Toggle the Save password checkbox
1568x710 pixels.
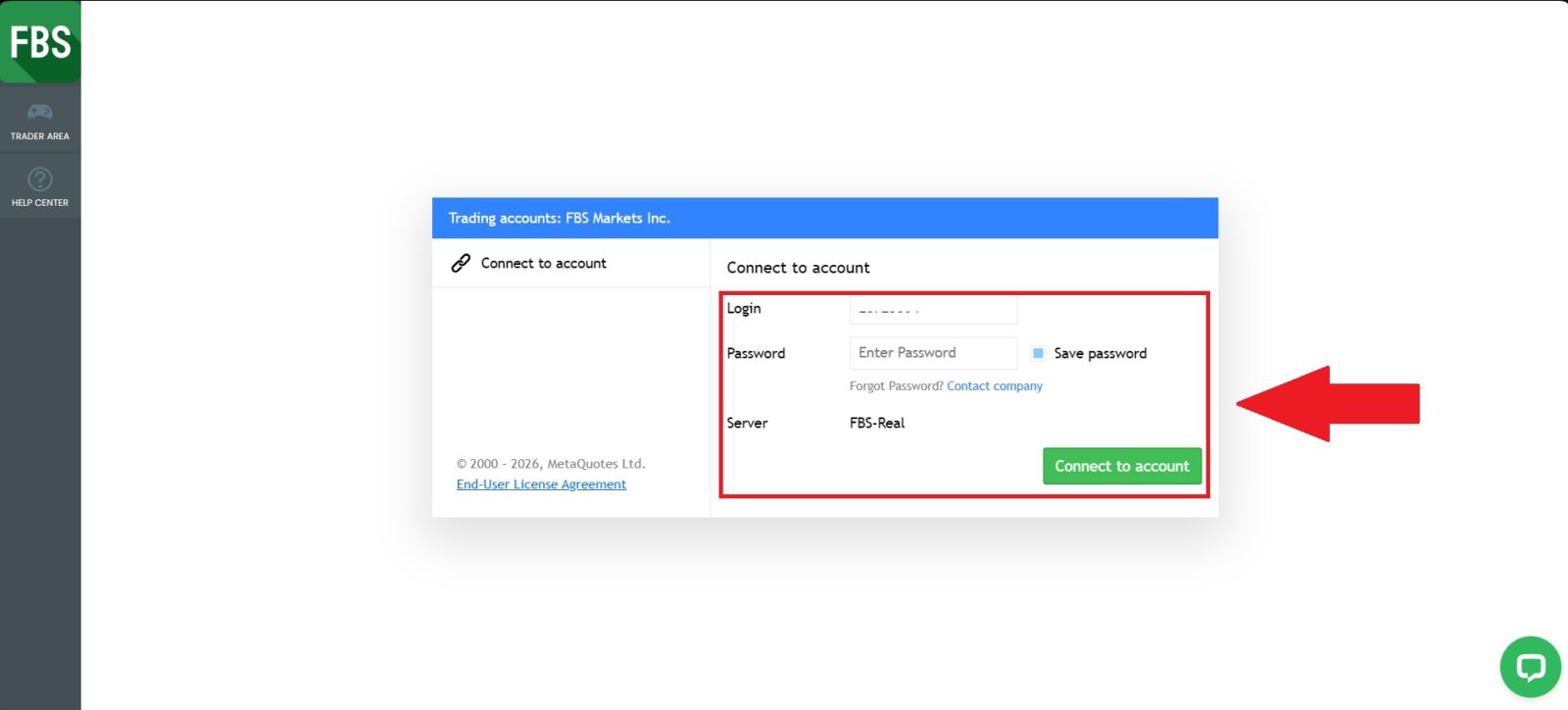coord(1038,353)
